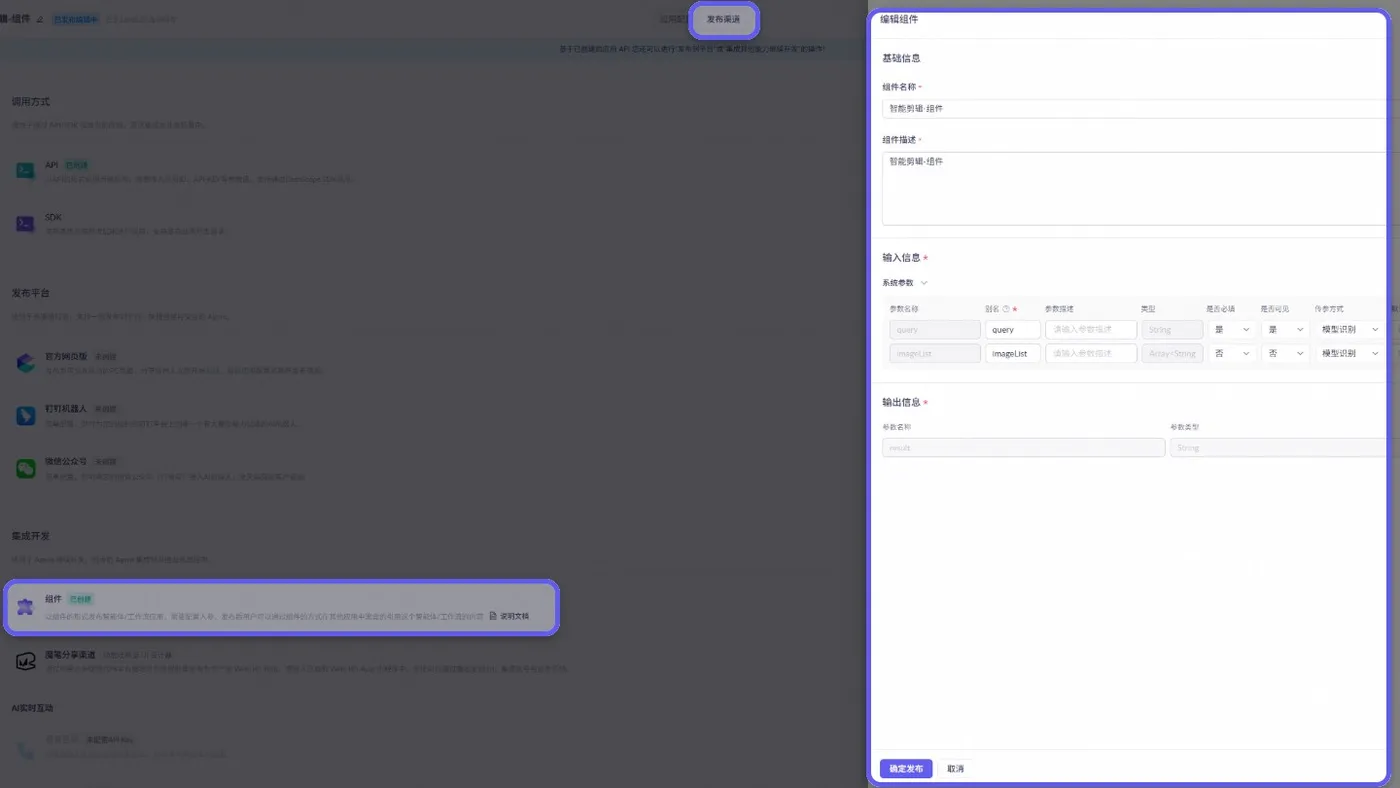
Task: Open 是否可见 dropdown in query row
Action: click(1286, 329)
